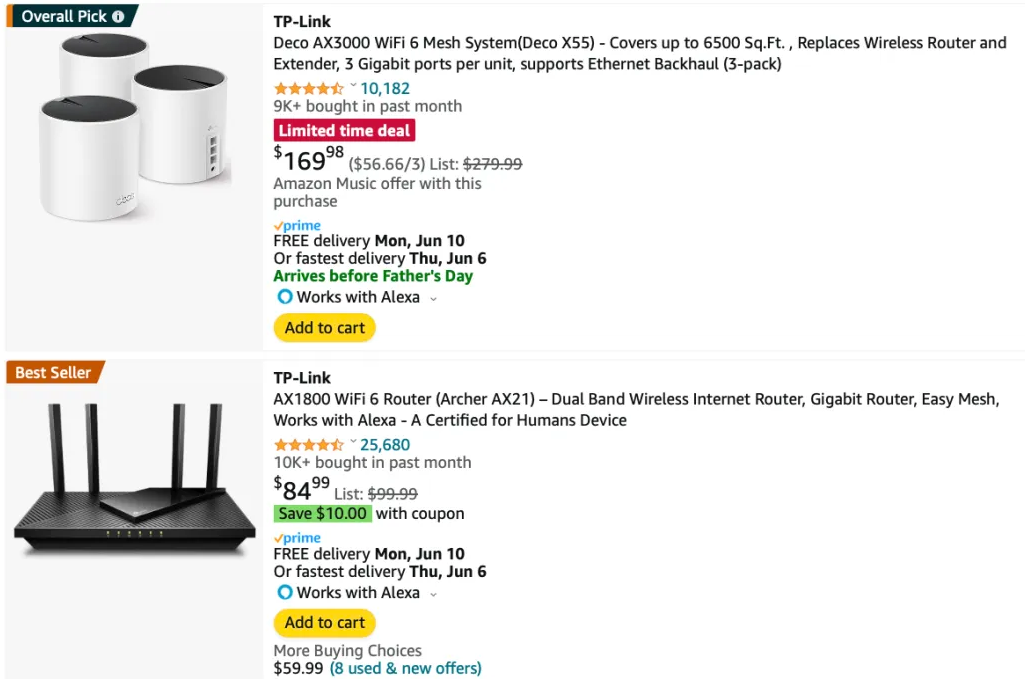Expand ratings popover arrow for Archer AX21
1025x679 pixels.
[353, 443]
